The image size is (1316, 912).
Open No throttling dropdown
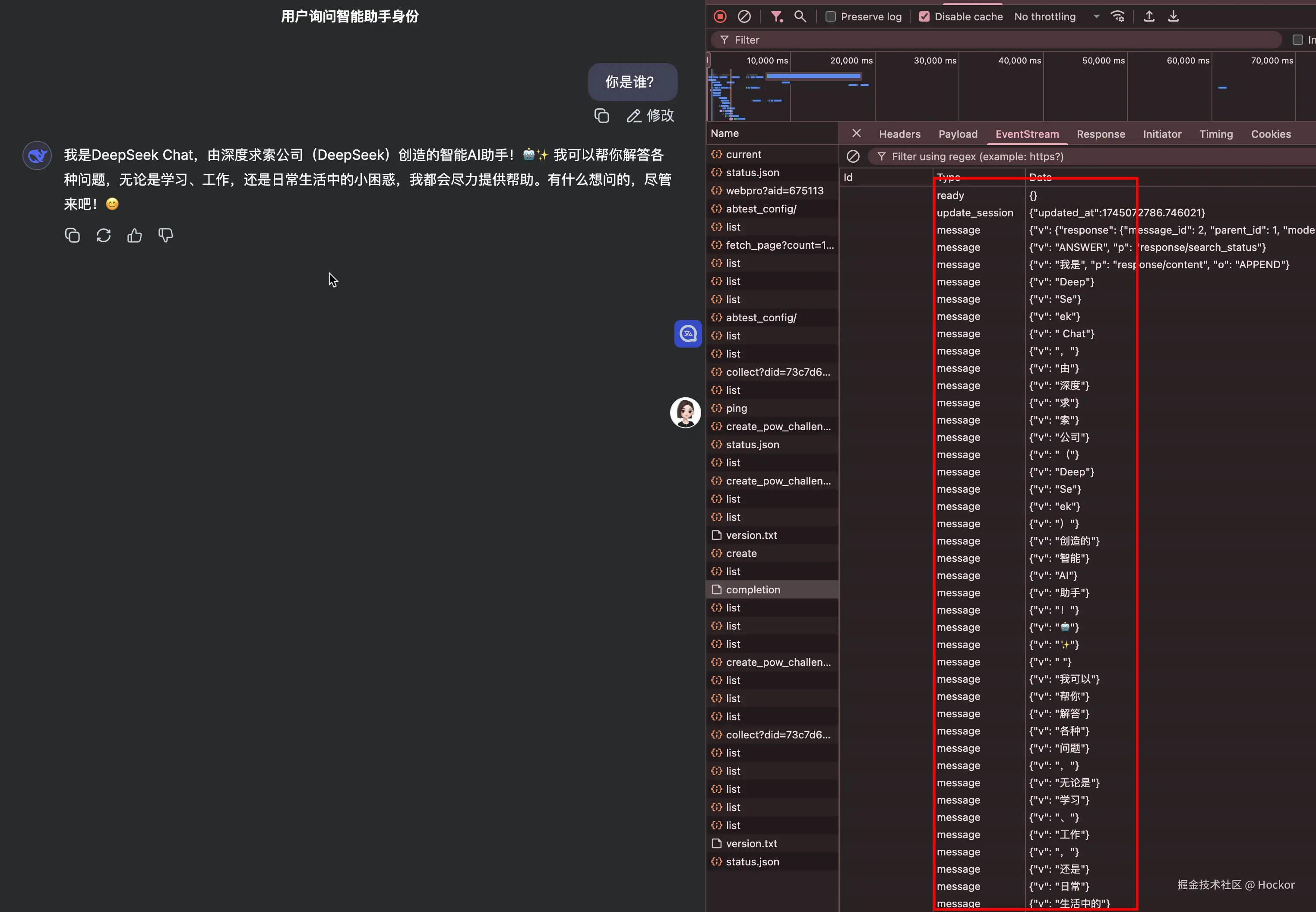tap(1057, 16)
